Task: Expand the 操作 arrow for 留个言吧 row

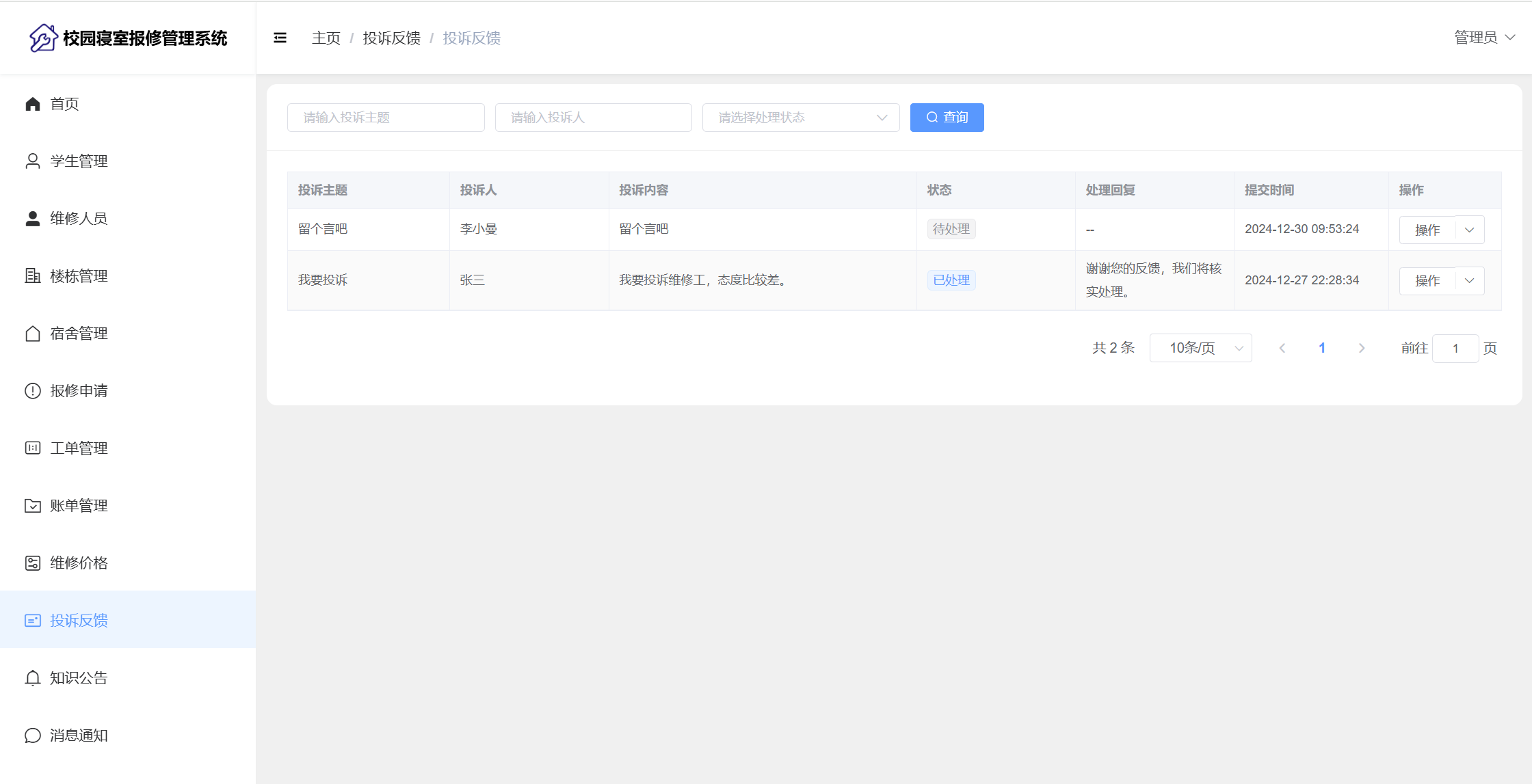Action: tap(1469, 230)
